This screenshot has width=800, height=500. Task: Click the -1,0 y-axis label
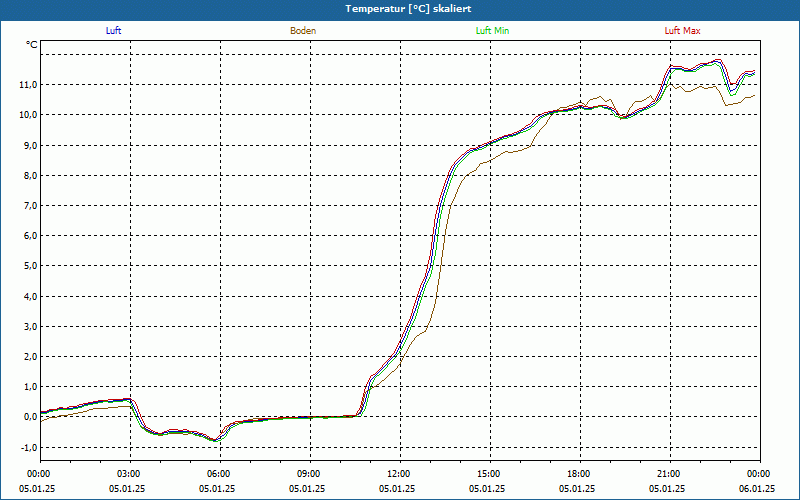(28, 447)
